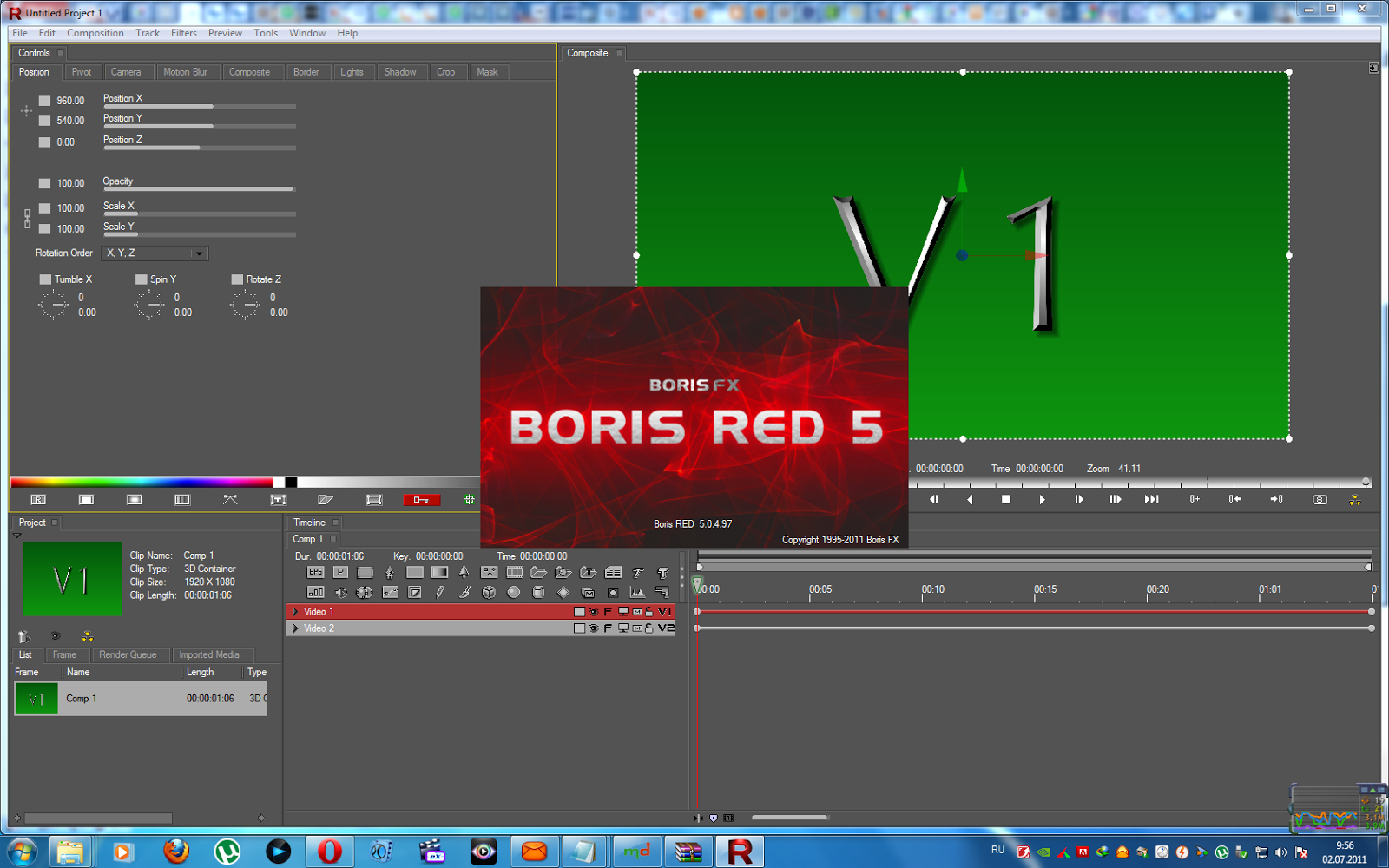Add an EPS media track in timeline toolbar
This screenshot has height=868, width=1389.
[316, 572]
